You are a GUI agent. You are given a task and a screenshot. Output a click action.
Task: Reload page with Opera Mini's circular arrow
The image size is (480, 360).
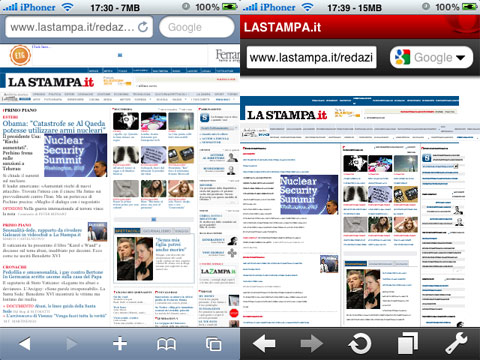[360, 343]
